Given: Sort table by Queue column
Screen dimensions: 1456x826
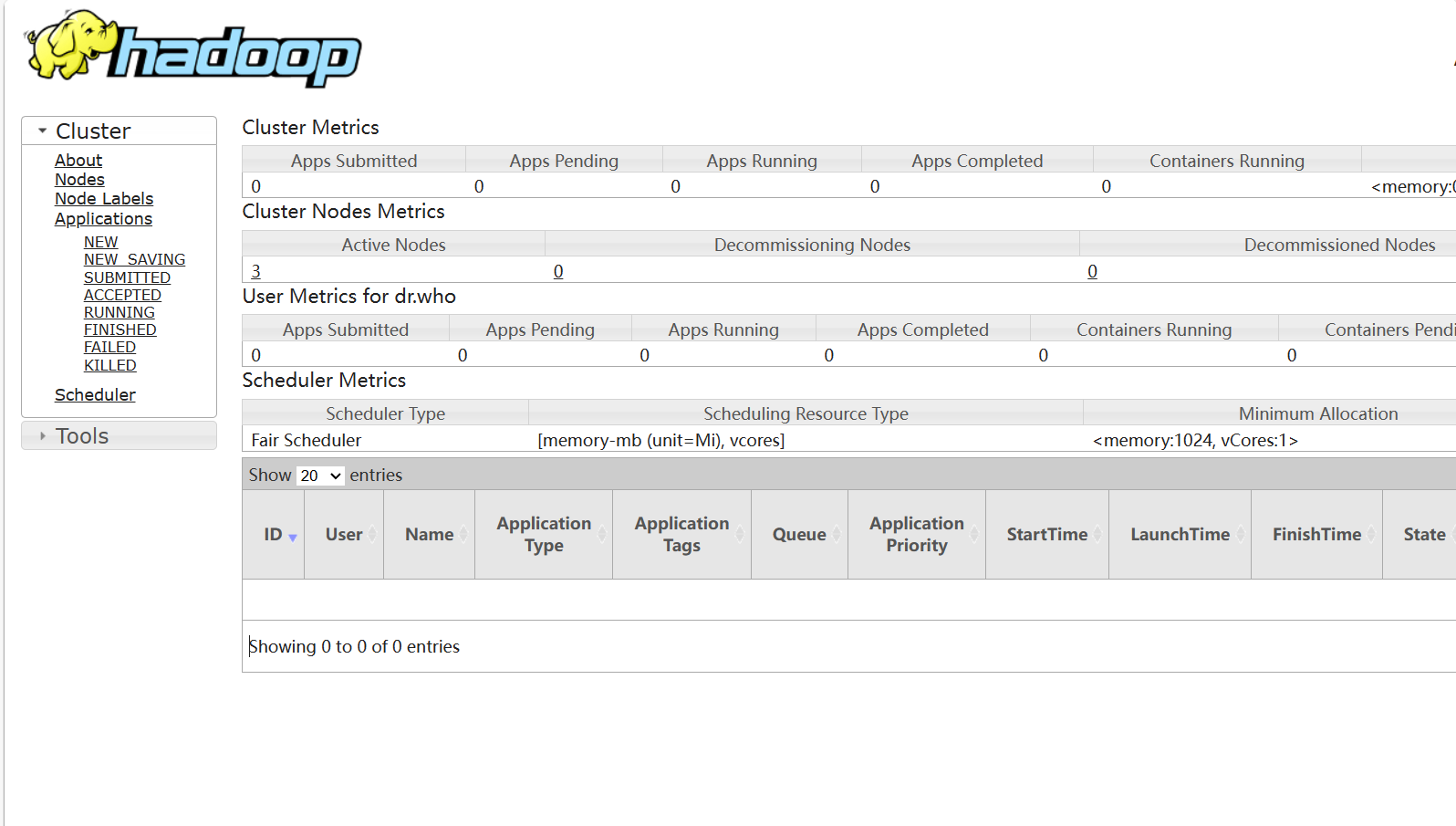Looking at the screenshot, I should [x=798, y=535].
